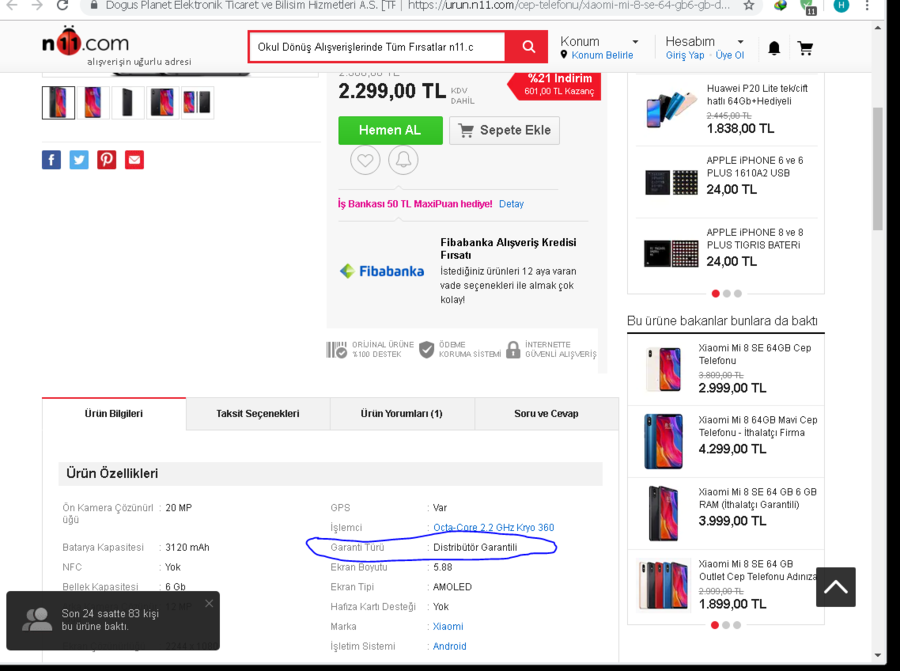Click 'AMOLED' screen type value
This screenshot has width=900, height=671.
coord(452,587)
